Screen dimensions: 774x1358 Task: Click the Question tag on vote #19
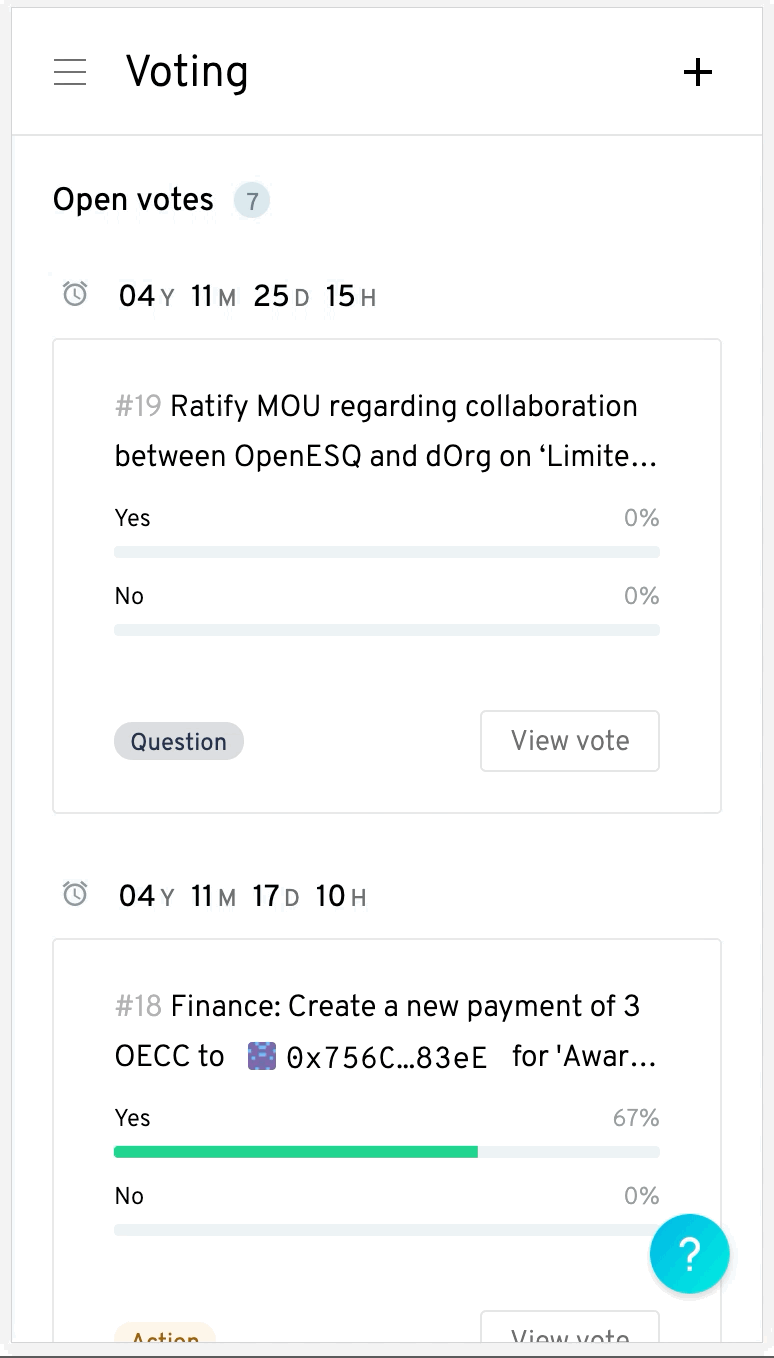coord(179,741)
